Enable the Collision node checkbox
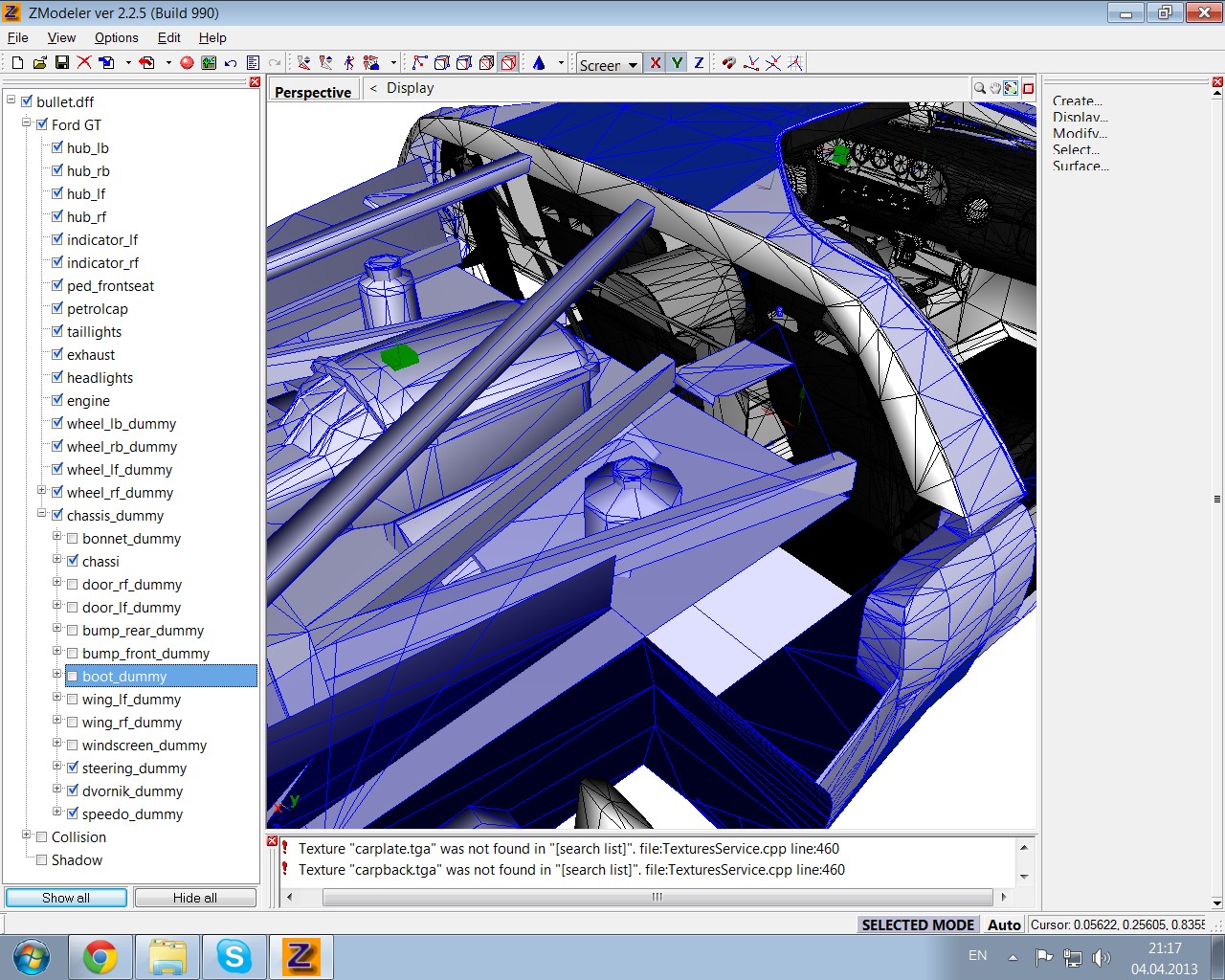The width and height of the screenshot is (1225, 980). click(42, 836)
